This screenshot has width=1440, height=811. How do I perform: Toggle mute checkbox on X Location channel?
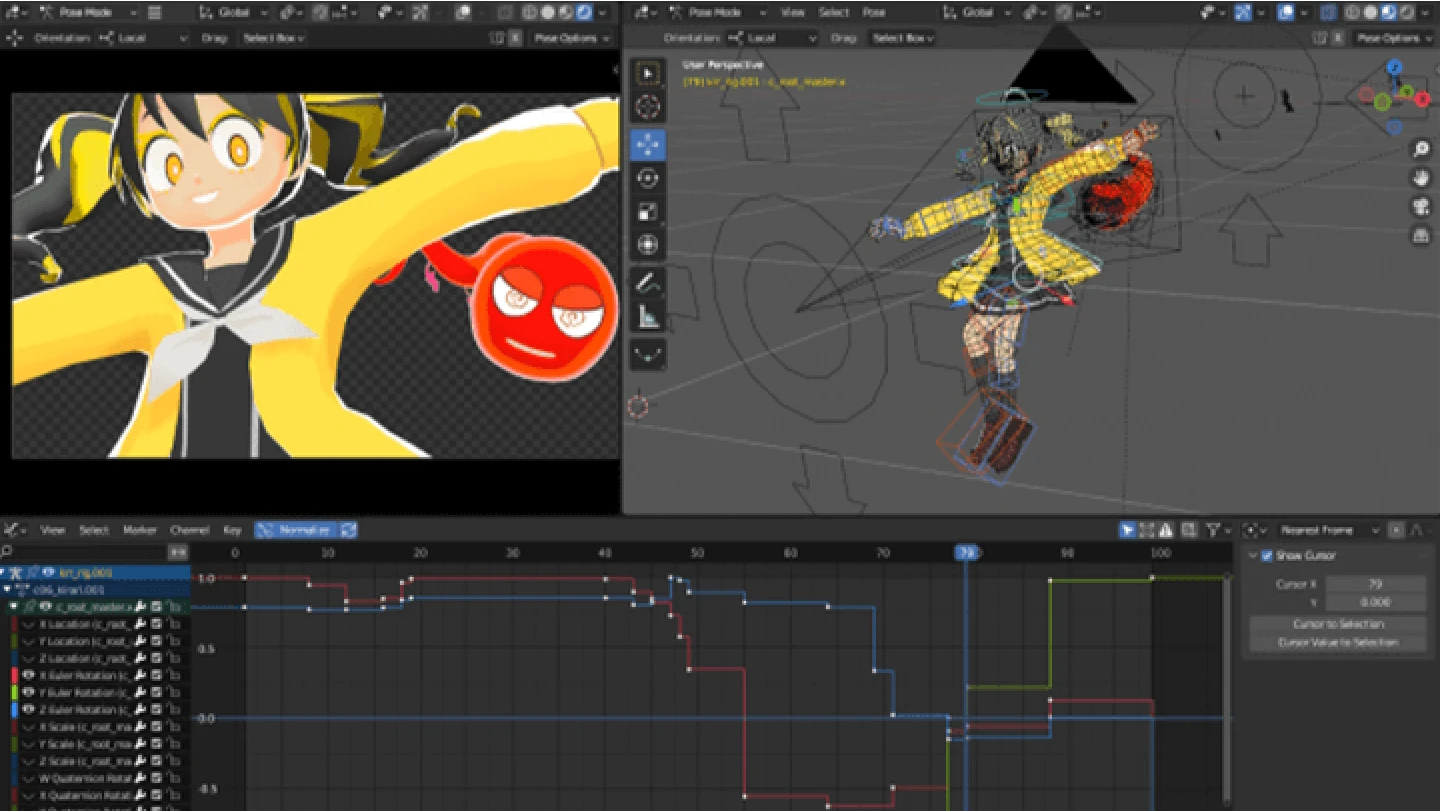point(157,625)
